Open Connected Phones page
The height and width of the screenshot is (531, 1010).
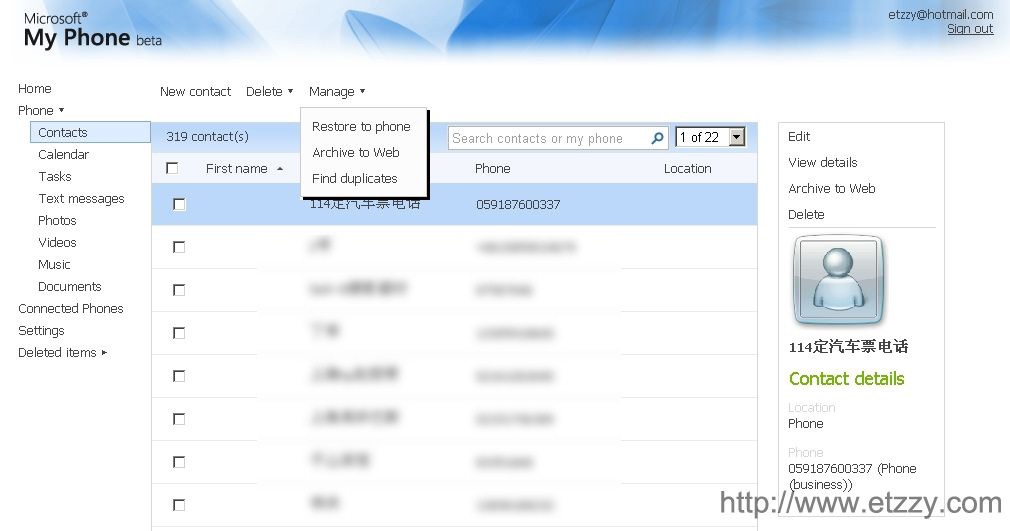[x=70, y=308]
